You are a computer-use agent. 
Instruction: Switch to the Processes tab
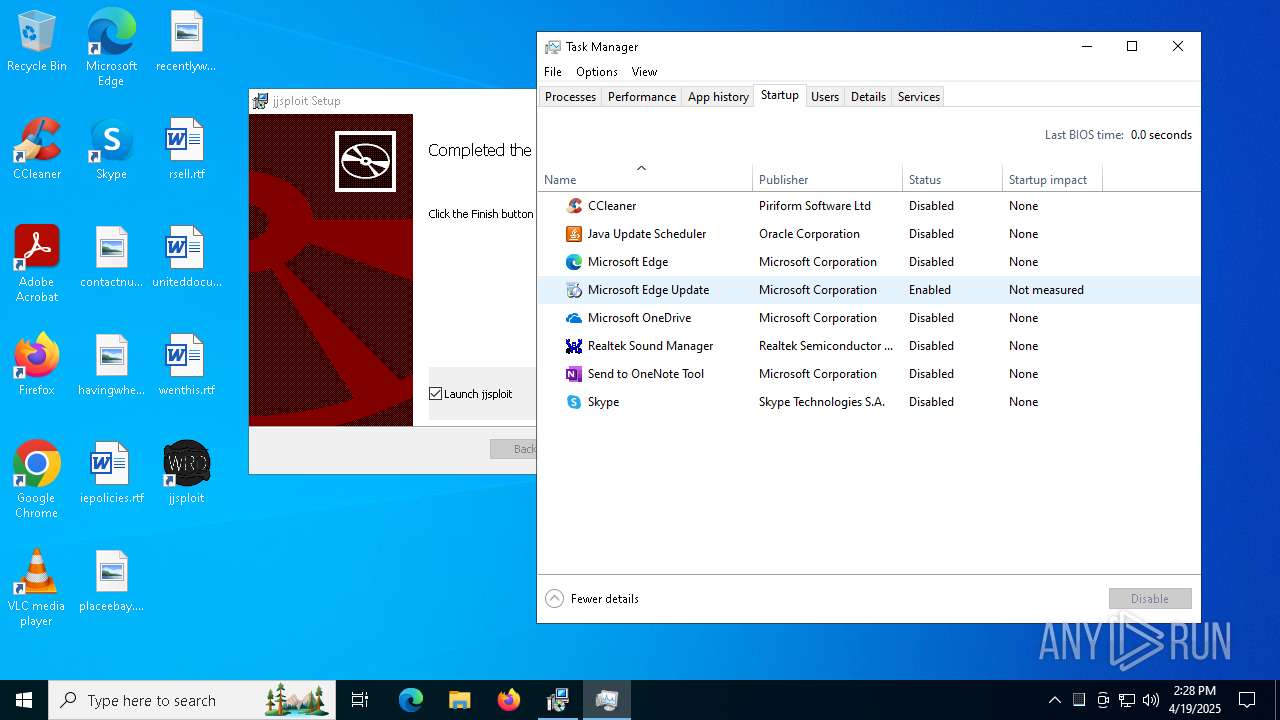point(570,97)
